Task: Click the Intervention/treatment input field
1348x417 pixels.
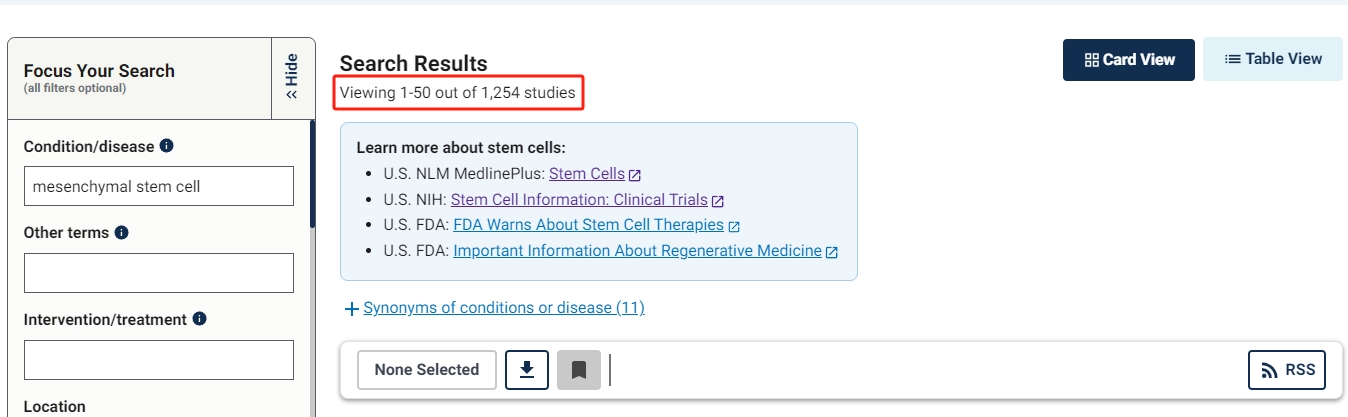Action: 159,360
